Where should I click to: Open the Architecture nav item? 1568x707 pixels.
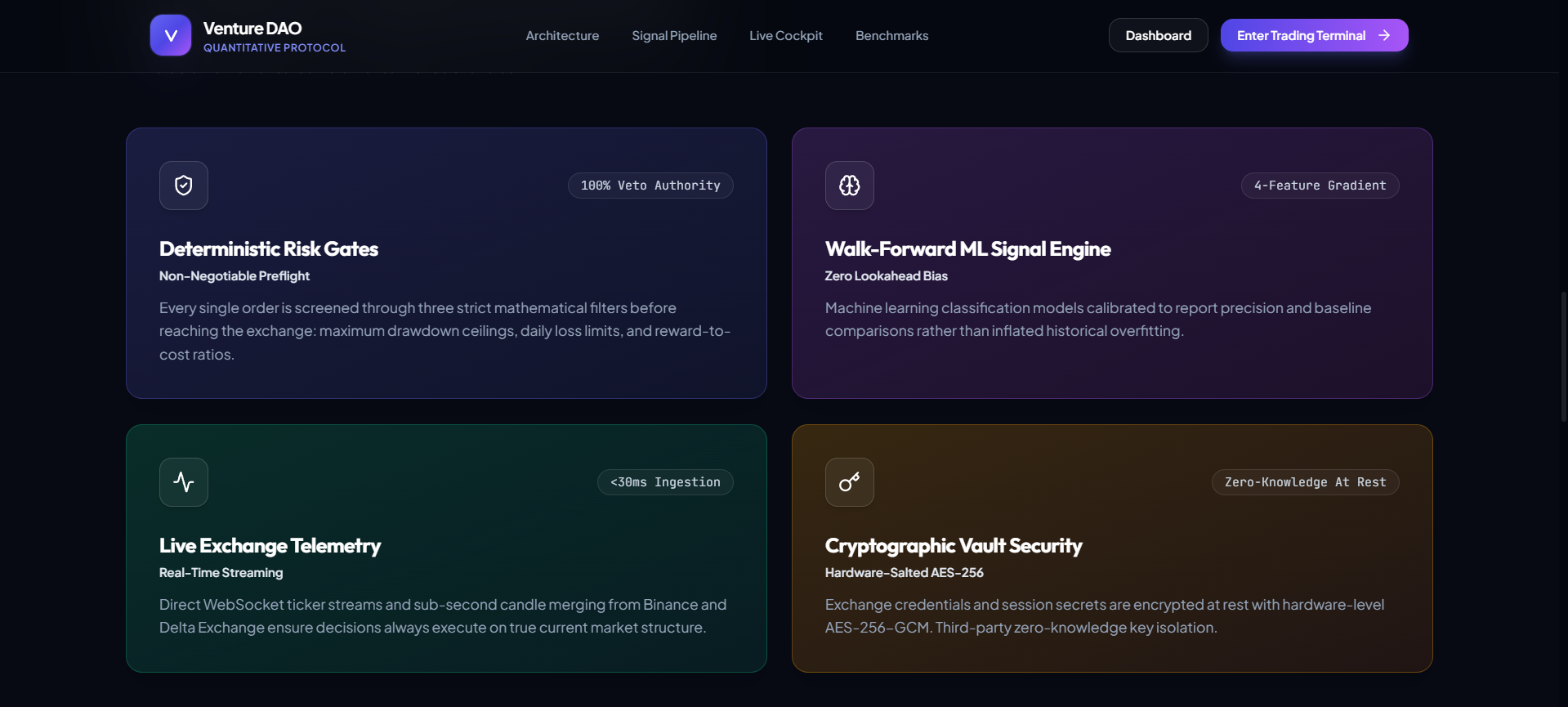tap(562, 36)
